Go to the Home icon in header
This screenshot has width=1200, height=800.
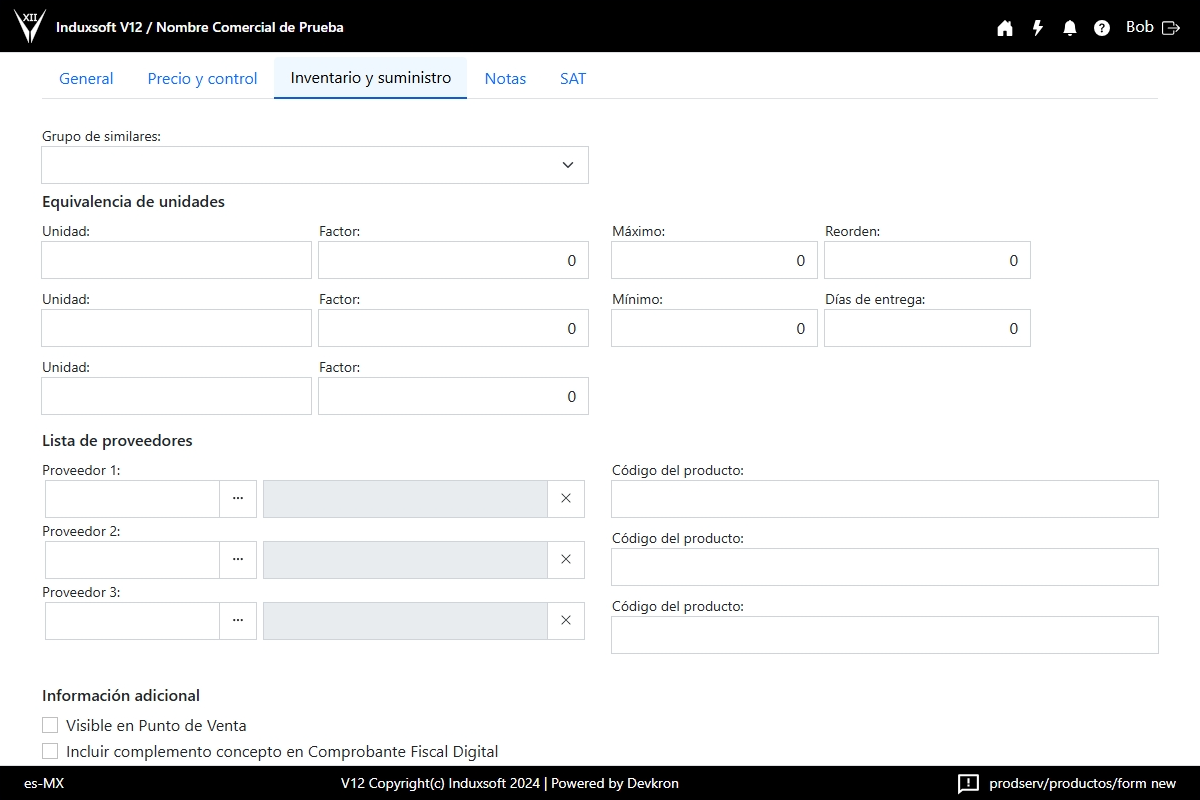pos(1005,28)
